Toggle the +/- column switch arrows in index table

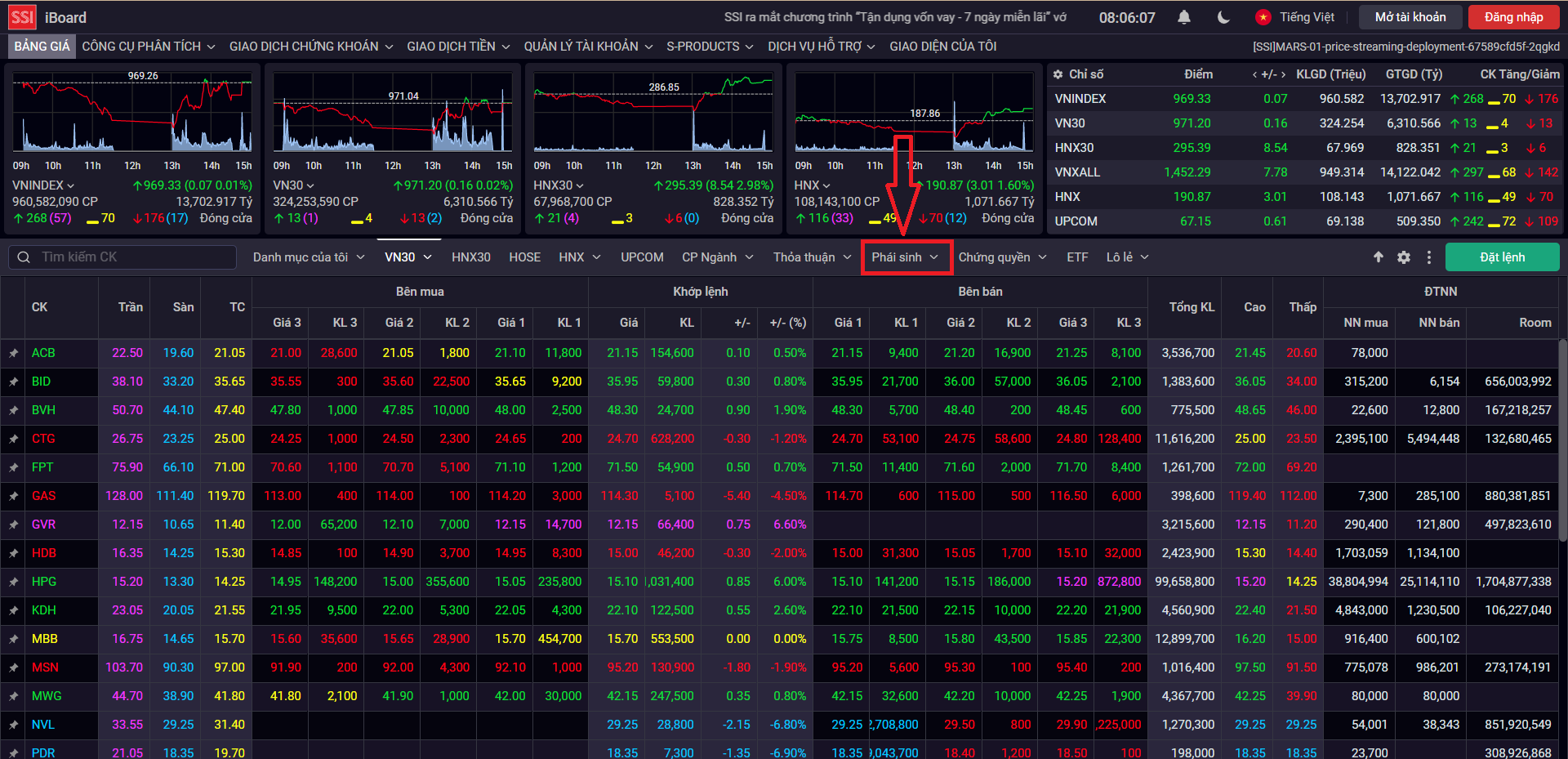(x=1269, y=74)
